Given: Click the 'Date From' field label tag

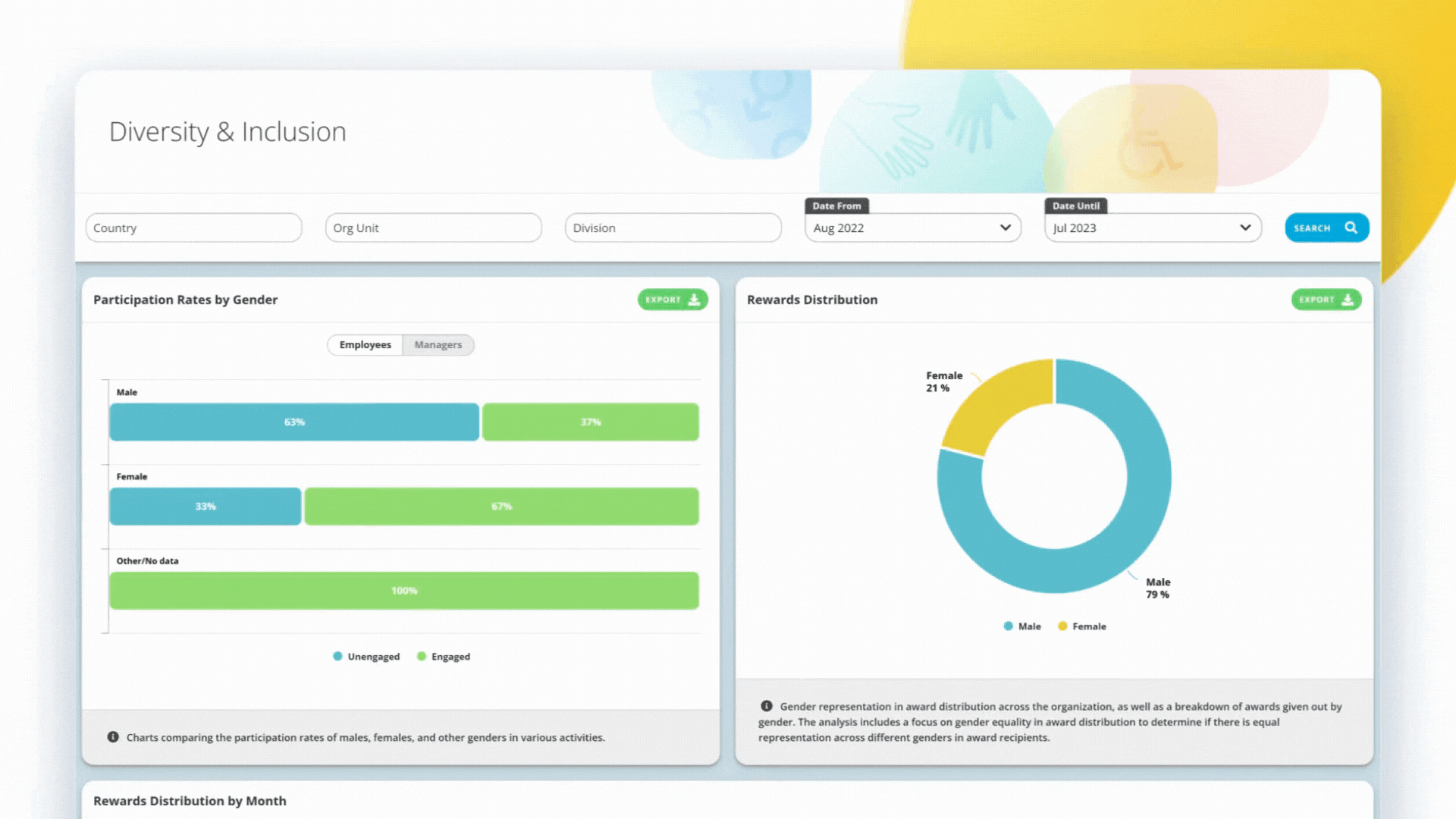Looking at the screenshot, I should [x=836, y=206].
